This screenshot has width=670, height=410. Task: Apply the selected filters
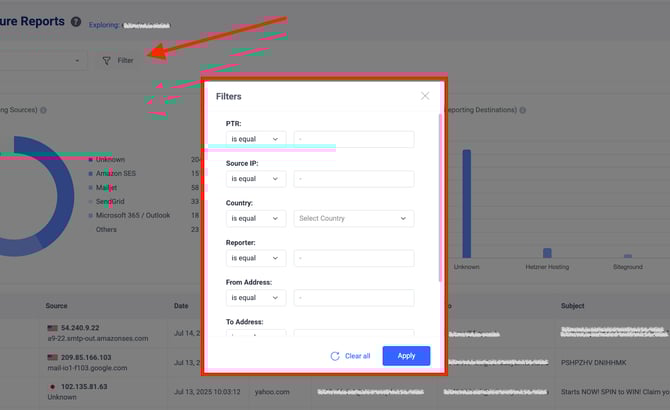pyautogui.click(x=406, y=356)
